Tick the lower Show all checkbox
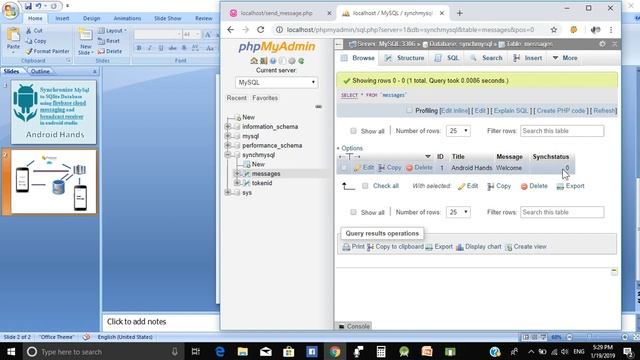Viewport: 640px width, 360px height. pyautogui.click(x=353, y=212)
